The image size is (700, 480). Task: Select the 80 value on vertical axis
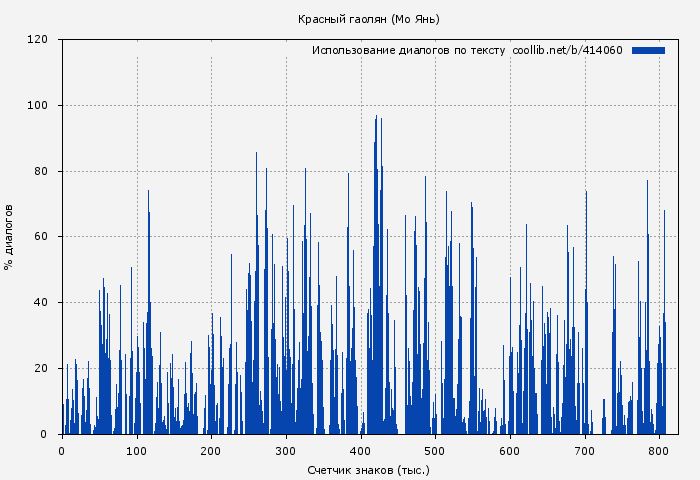41,172
